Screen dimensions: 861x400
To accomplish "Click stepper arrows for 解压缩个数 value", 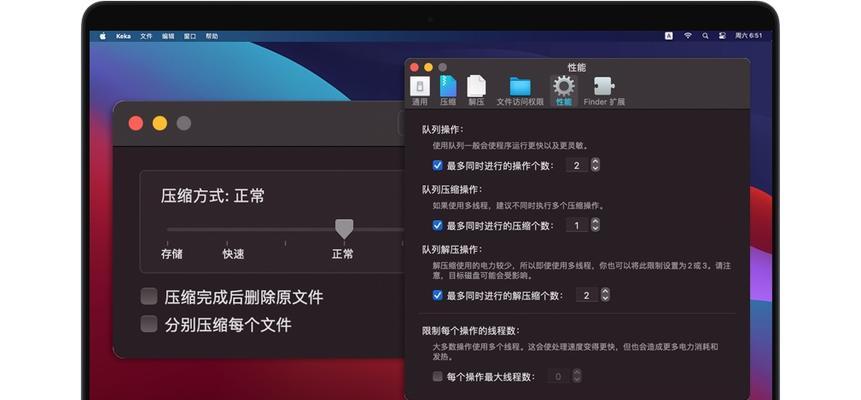I will click(605, 295).
